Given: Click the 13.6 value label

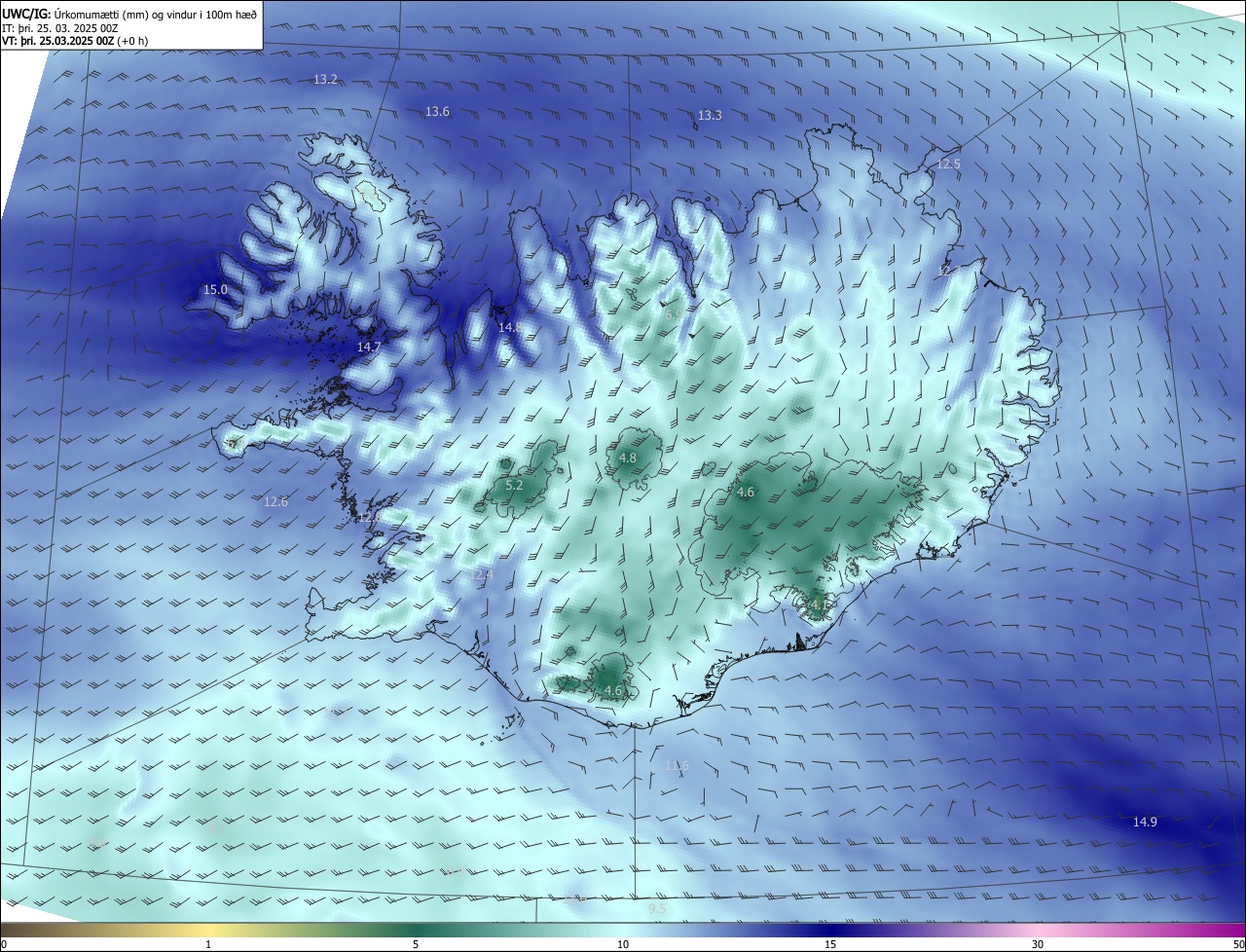Looking at the screenshot, I should tap(437, 112).
